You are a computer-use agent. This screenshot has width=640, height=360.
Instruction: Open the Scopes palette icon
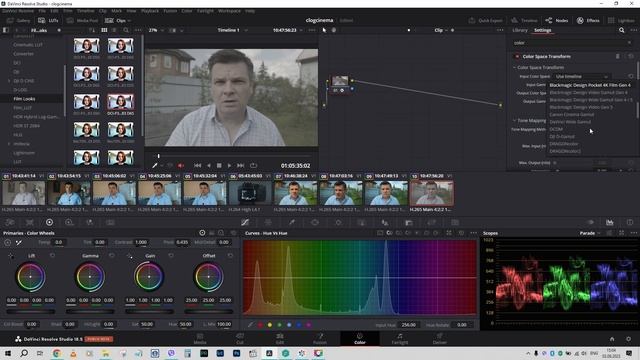(x=609, y=222)
